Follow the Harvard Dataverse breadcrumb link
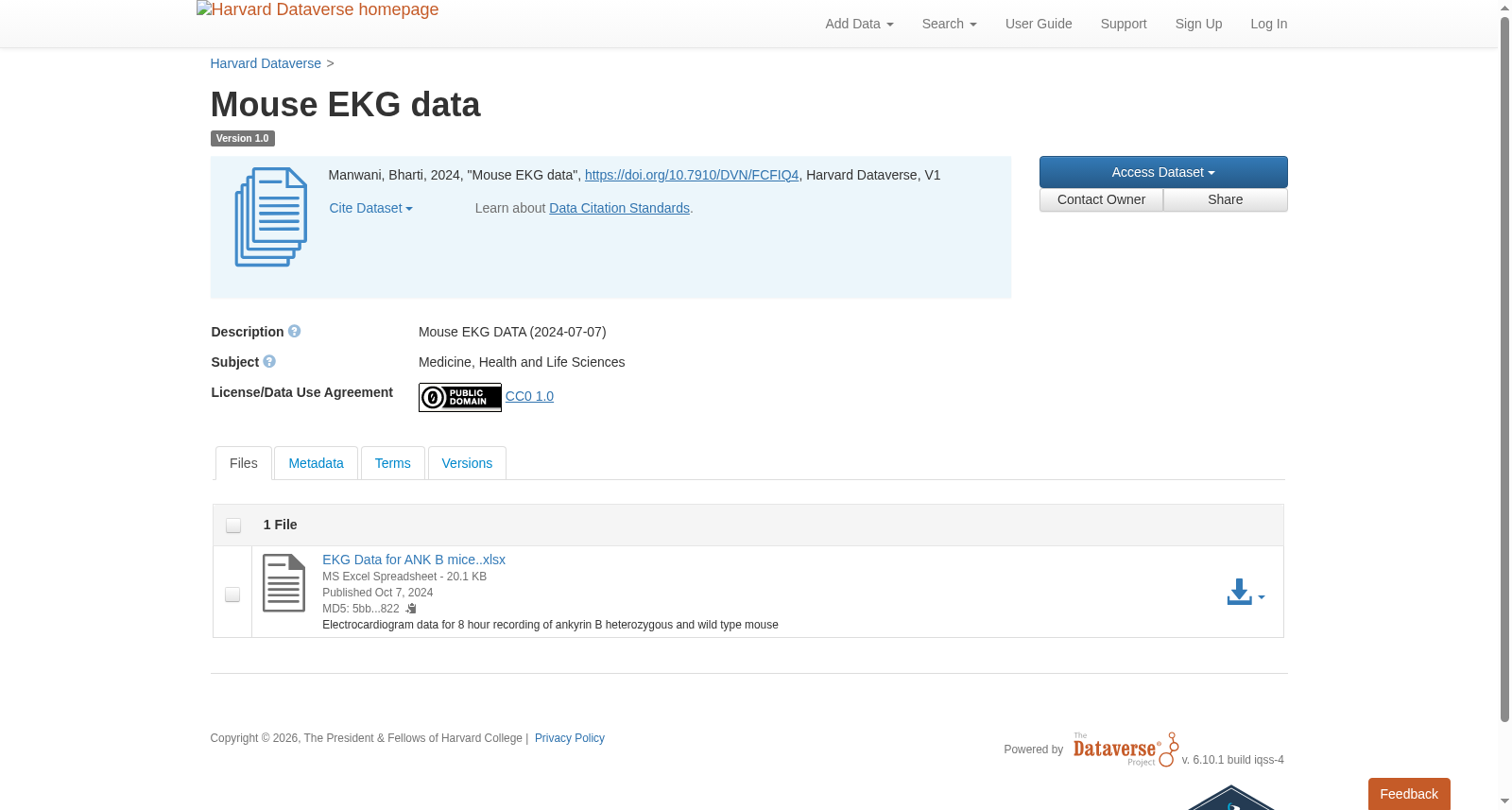The height and width of the screenshot is (810, 1512). 266,63
